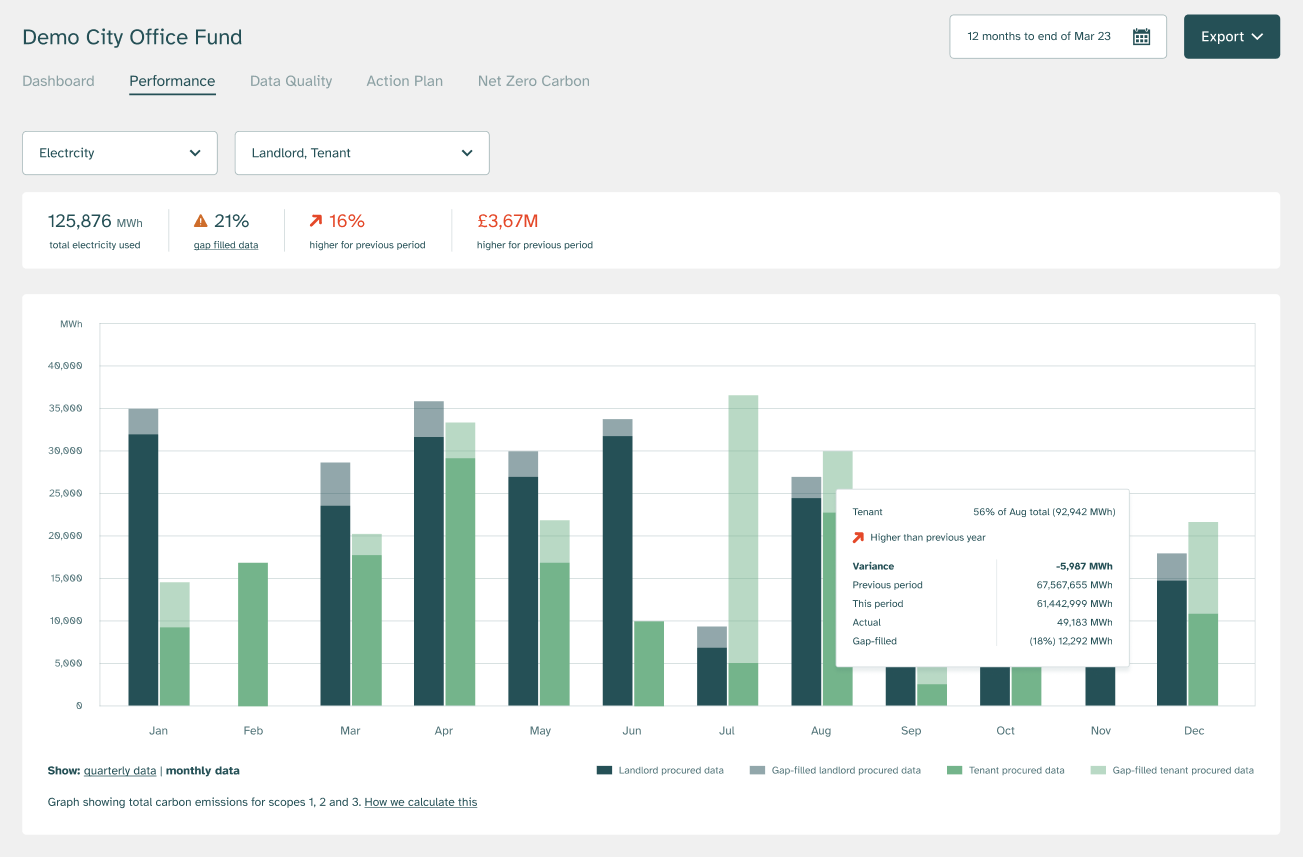Screen dimensions: 1303x857
Task: Click the red upward trend arrow beside 16%
Action: (x=316, y=221)
